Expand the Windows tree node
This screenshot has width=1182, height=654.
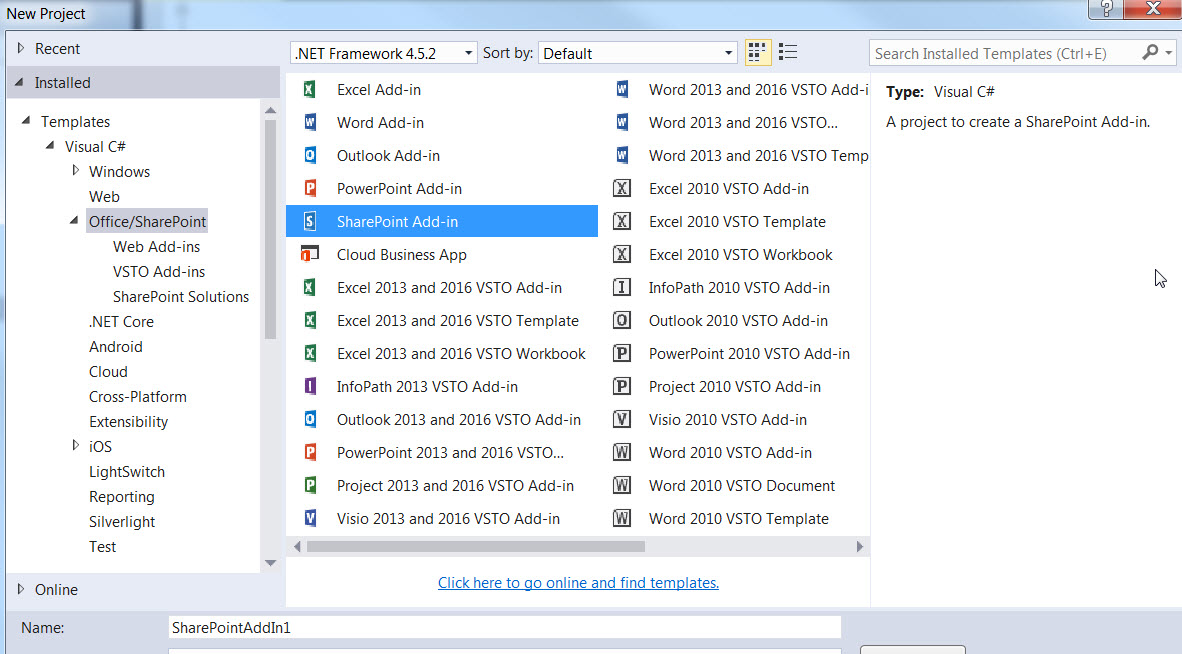[x=75, y=170]
